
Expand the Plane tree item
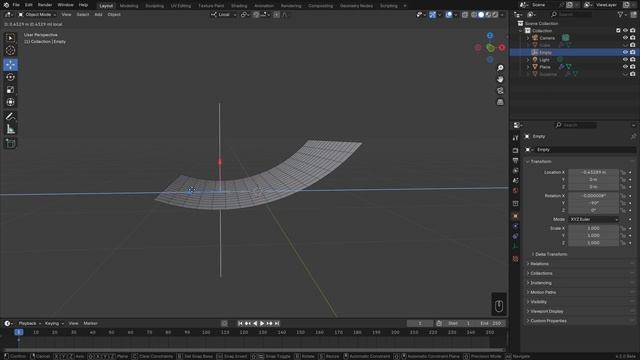[528, 67]
